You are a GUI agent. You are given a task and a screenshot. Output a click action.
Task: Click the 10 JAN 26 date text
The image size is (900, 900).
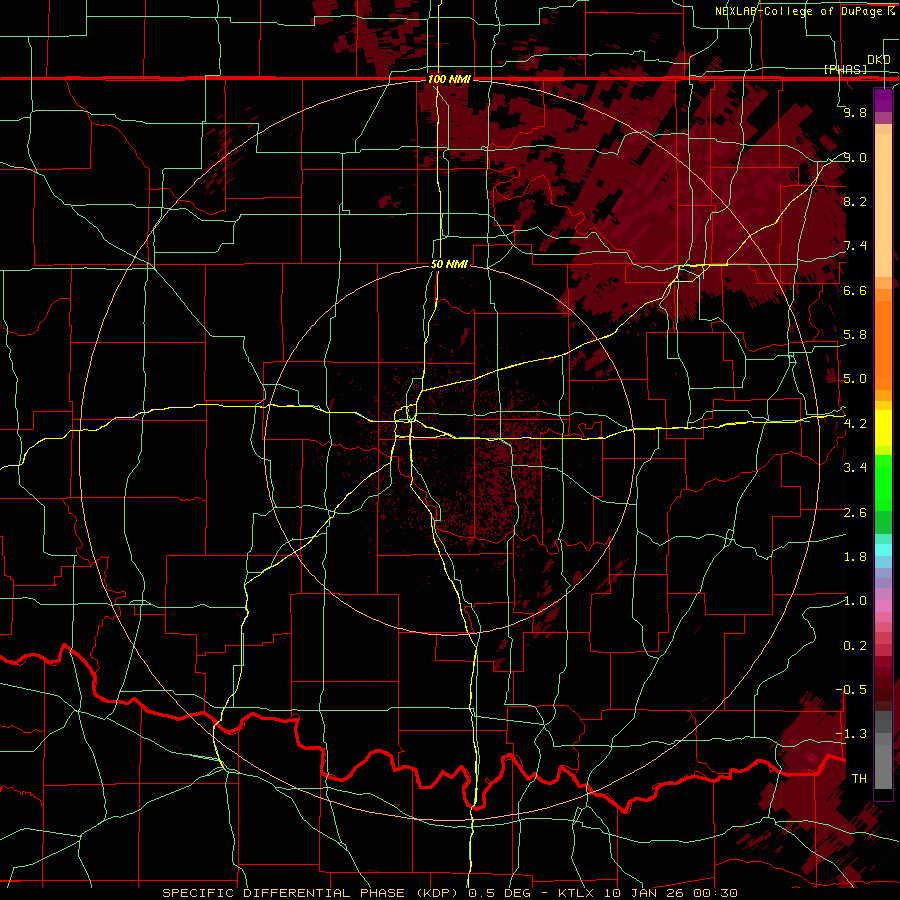tap(643, 893)
